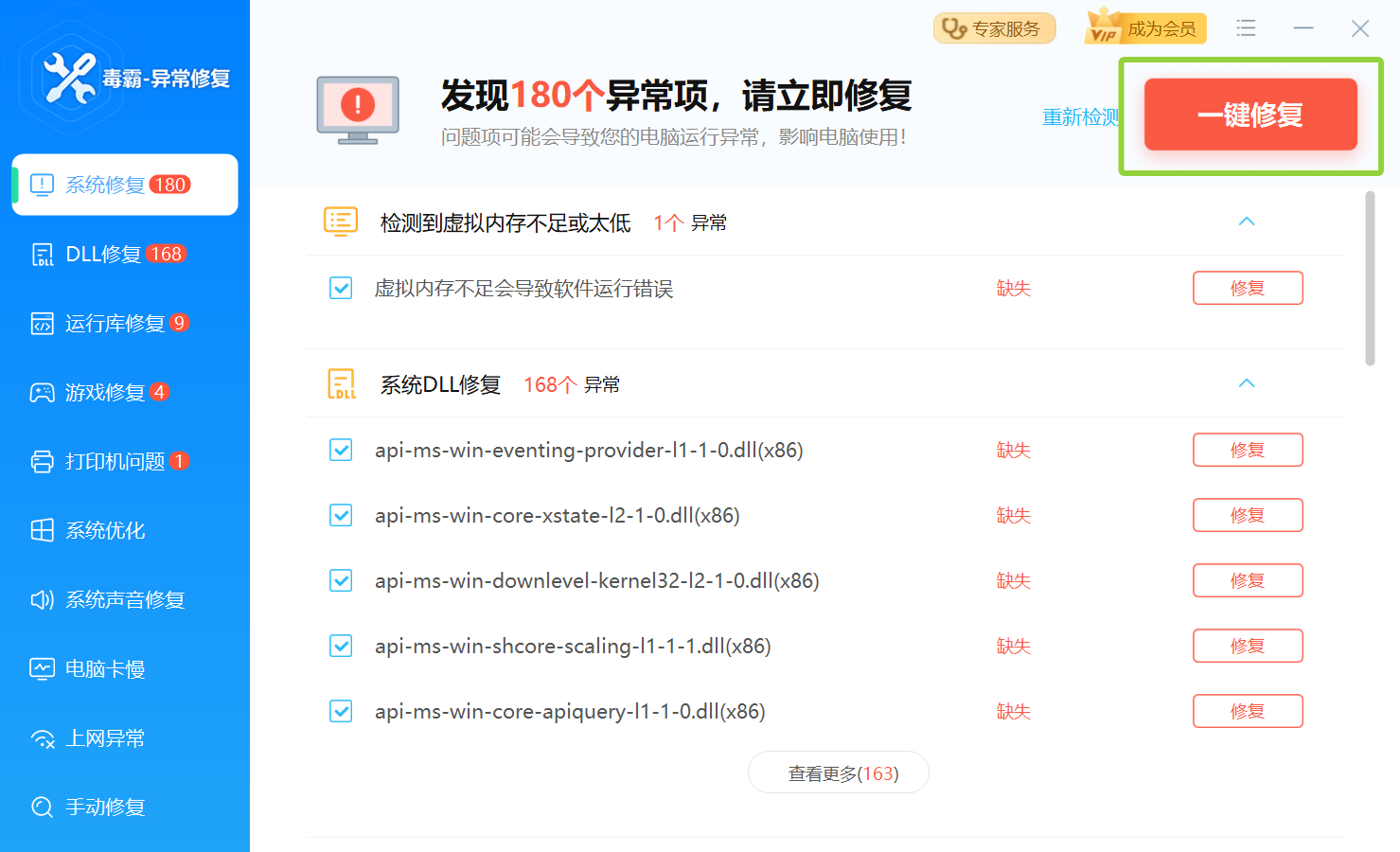
Task: Click the 180 badge on 系统修复
Action: [169, 185]
